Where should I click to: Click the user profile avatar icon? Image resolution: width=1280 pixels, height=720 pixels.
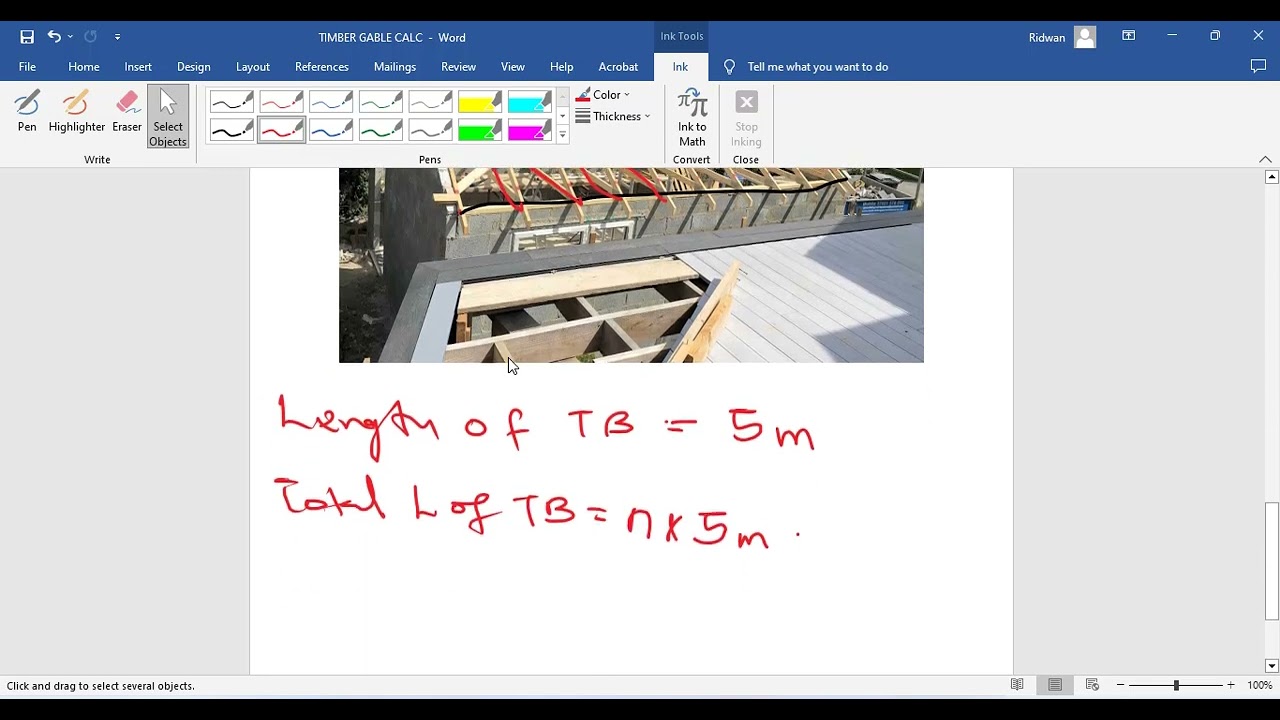[1085, 37]
